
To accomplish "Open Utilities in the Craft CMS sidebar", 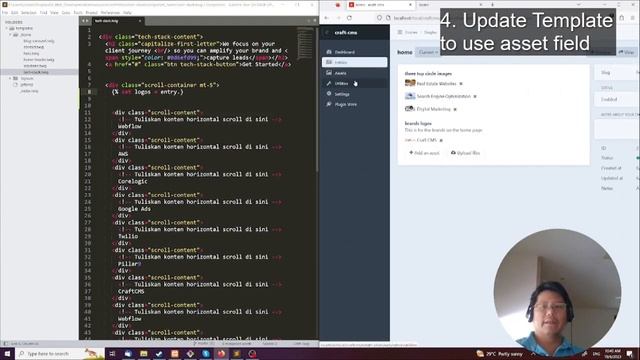I will [x=354, y=83].
